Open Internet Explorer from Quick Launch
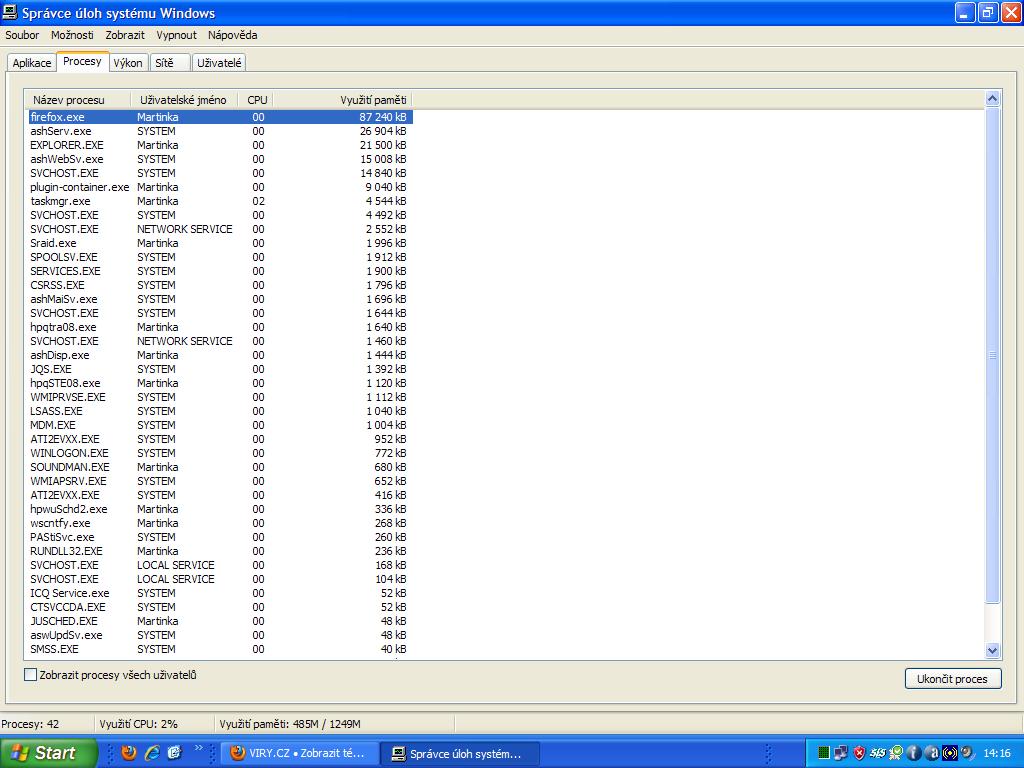The width and height of the screenshot is (1024, 768). 152,753
